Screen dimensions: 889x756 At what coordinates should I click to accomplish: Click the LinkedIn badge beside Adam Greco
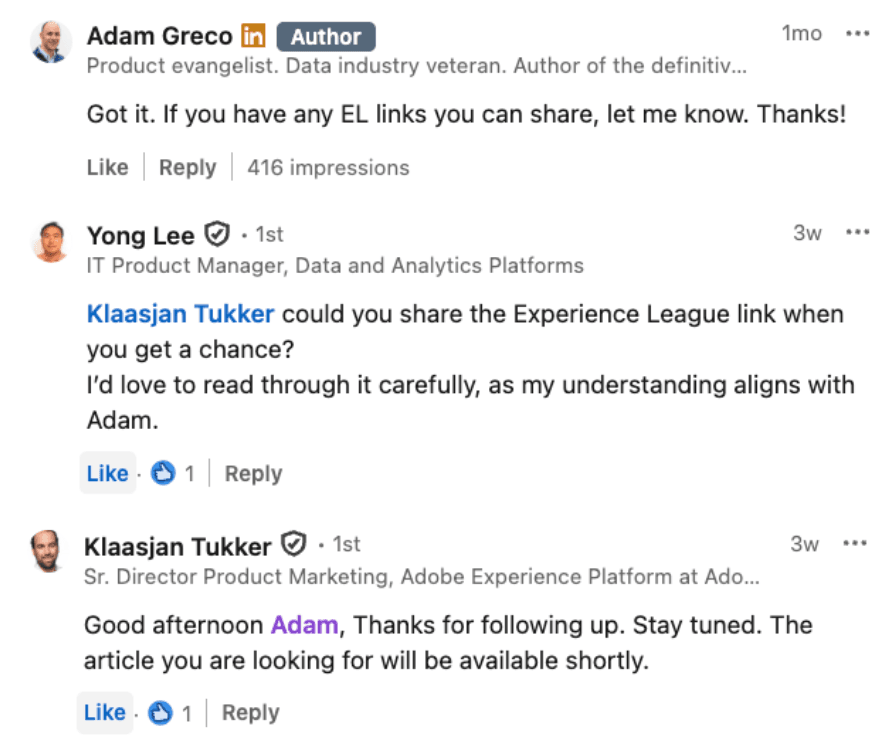[252, 37]
